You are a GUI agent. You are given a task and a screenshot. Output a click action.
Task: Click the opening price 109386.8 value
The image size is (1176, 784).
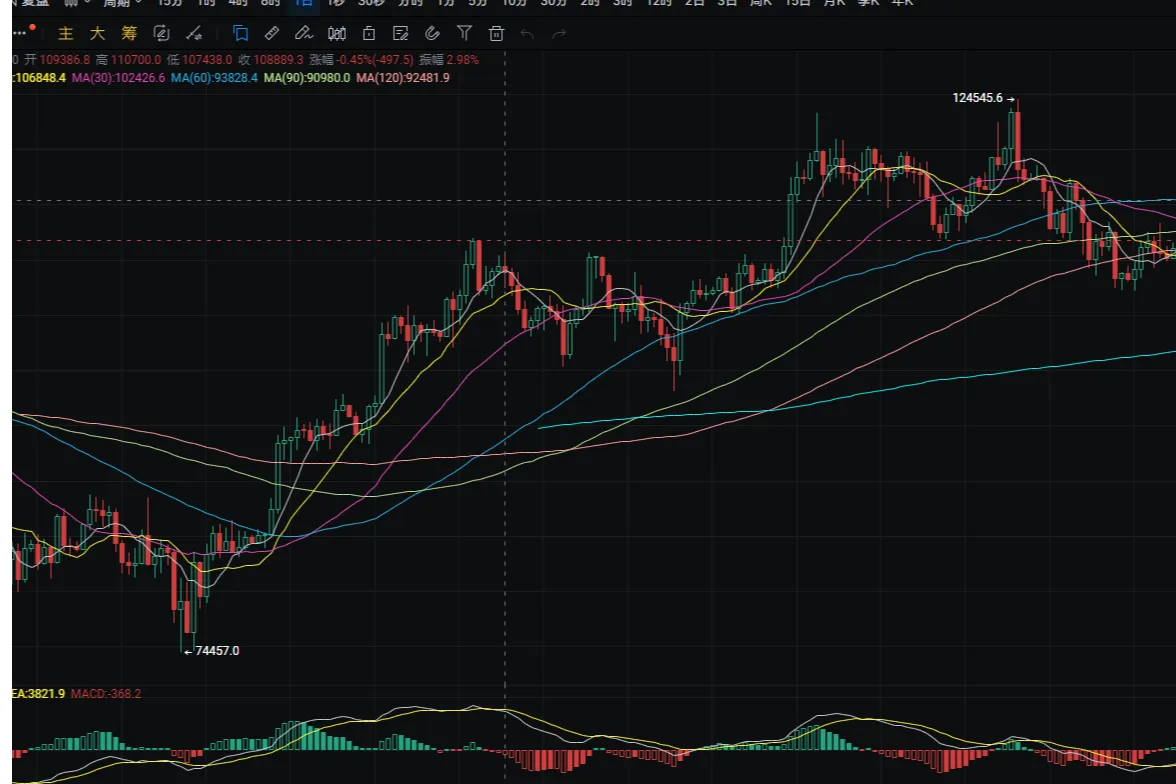[x=64, y=59]
